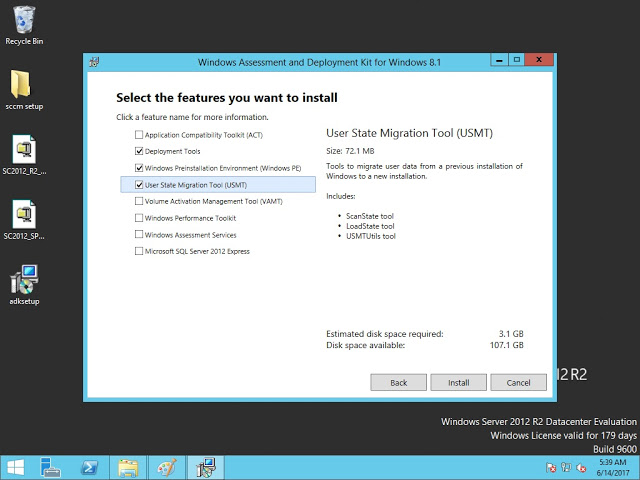Open Server Manager from the taskbar

pyautogui.click(x=52, y=467)
